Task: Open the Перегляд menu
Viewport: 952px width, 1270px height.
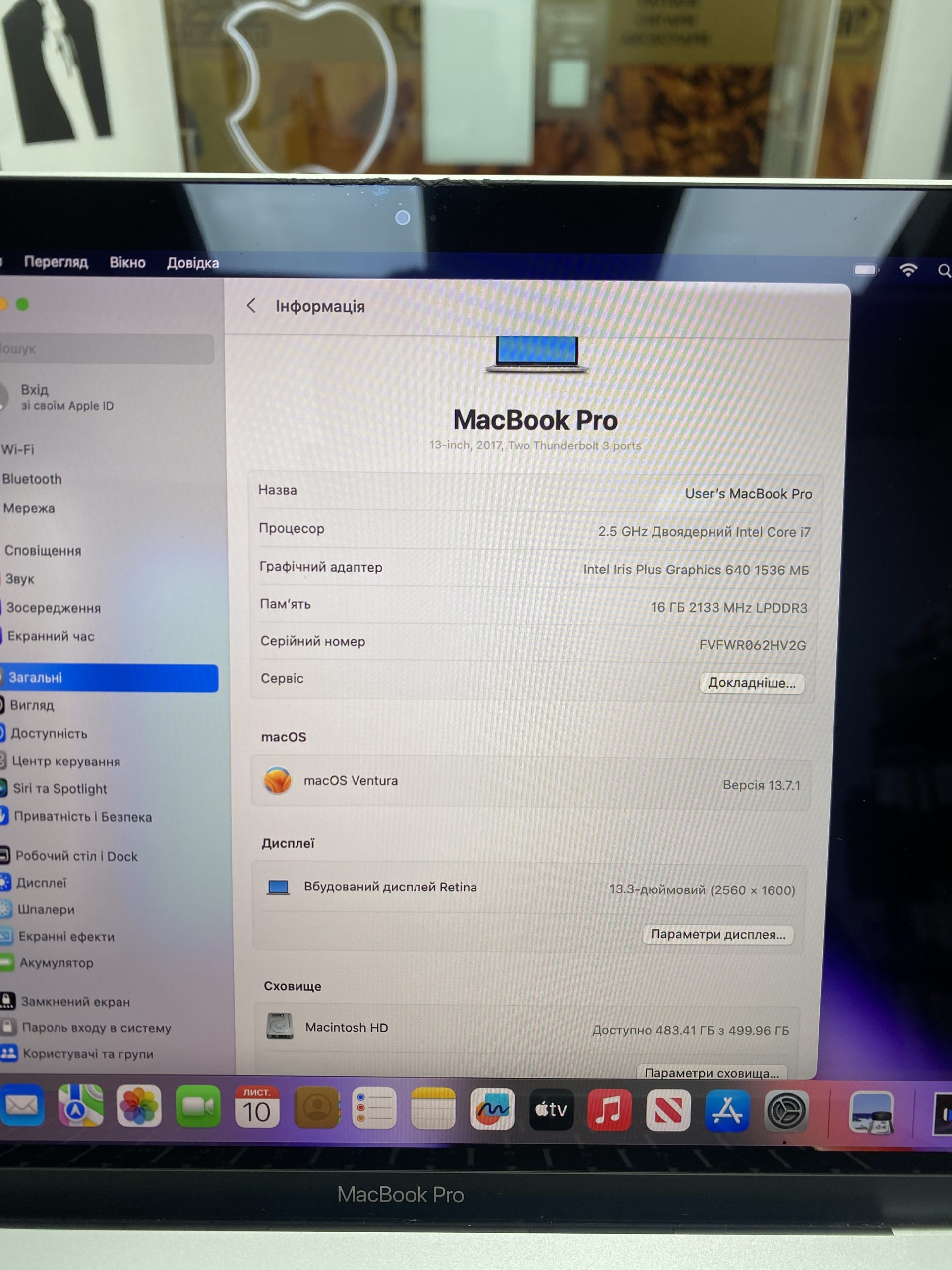Action: coord(56,262)
